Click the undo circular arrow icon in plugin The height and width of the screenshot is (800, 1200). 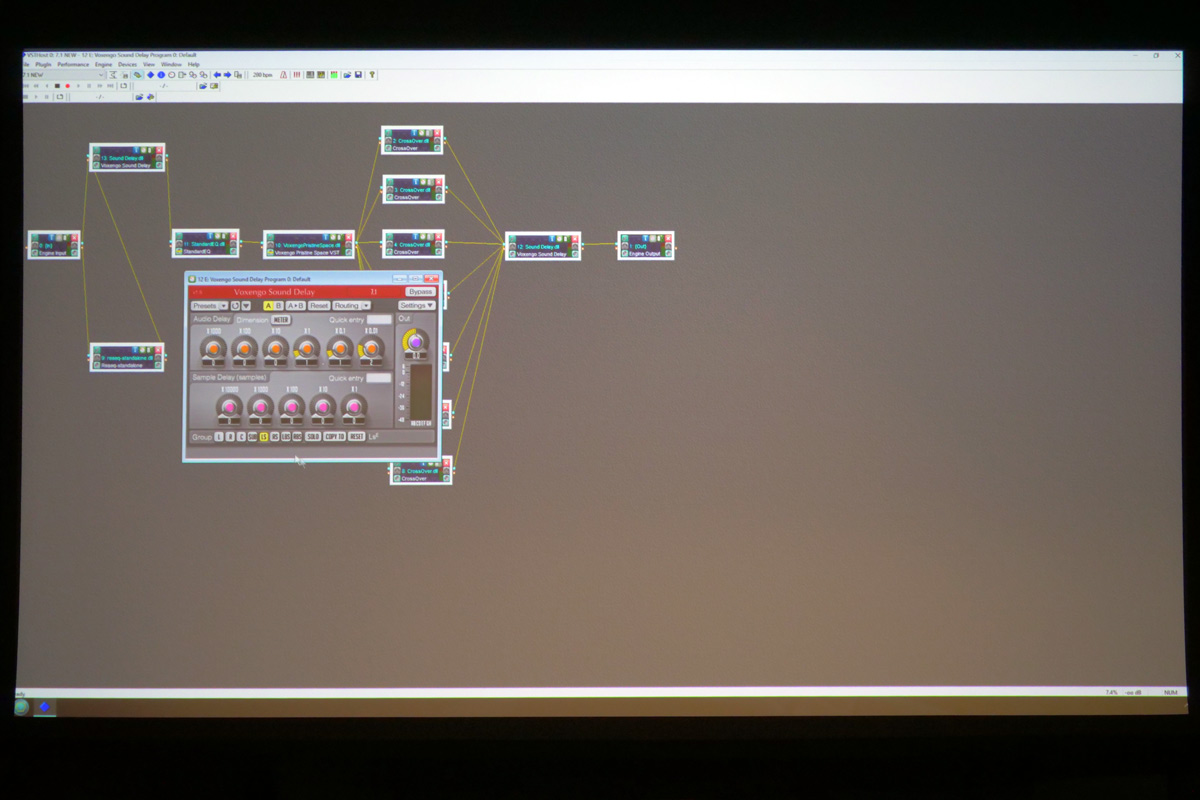tap(235, 306)
